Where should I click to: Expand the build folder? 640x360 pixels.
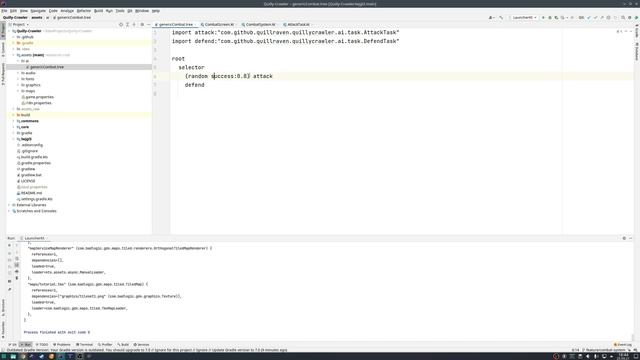point(13,115)
